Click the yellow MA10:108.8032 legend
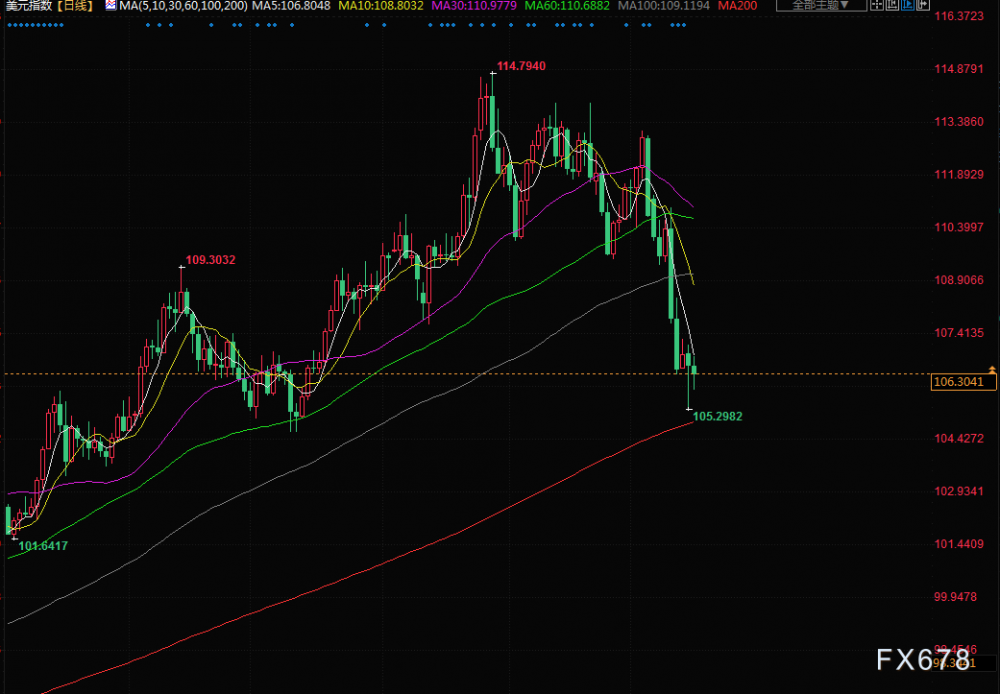 point(380,6)
